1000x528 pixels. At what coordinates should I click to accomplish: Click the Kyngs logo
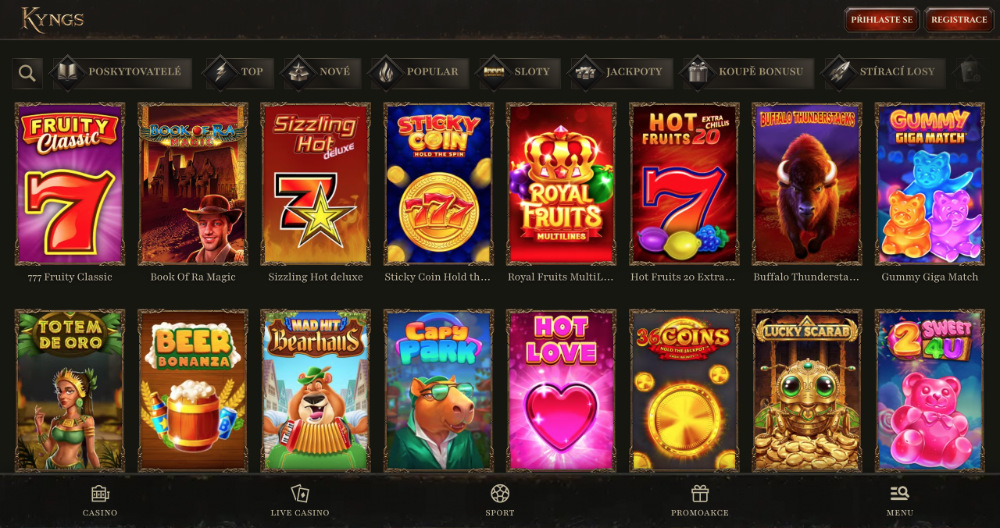52,19
